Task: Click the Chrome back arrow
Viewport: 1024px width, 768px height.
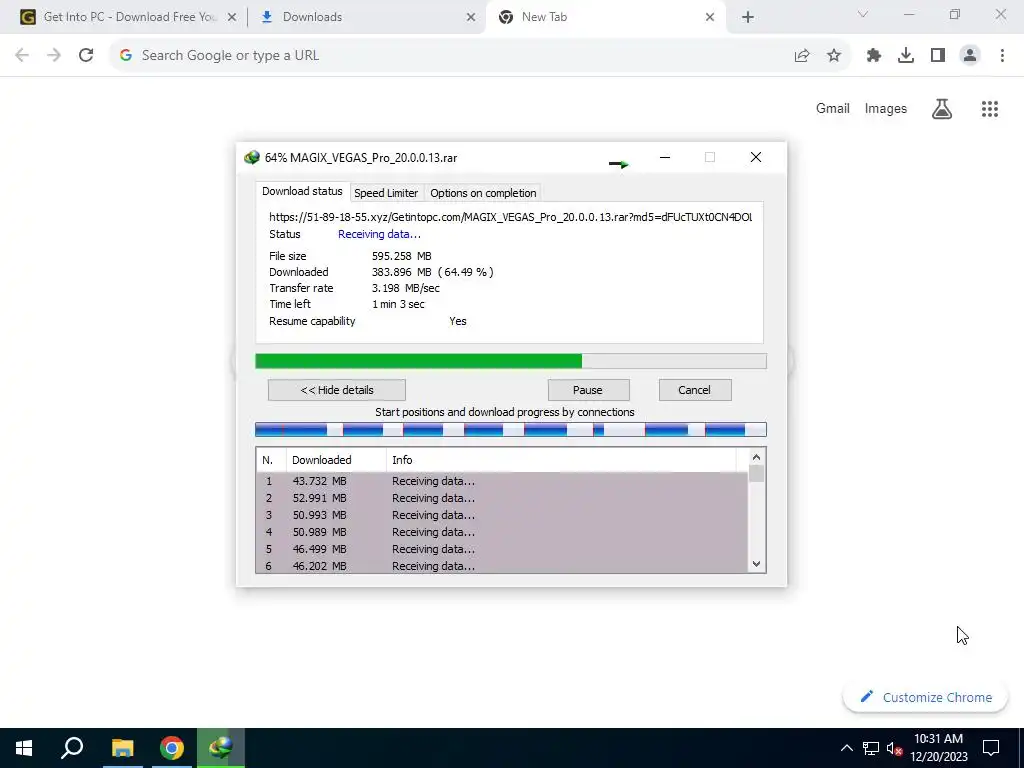Action: click(x=22, y=56)
